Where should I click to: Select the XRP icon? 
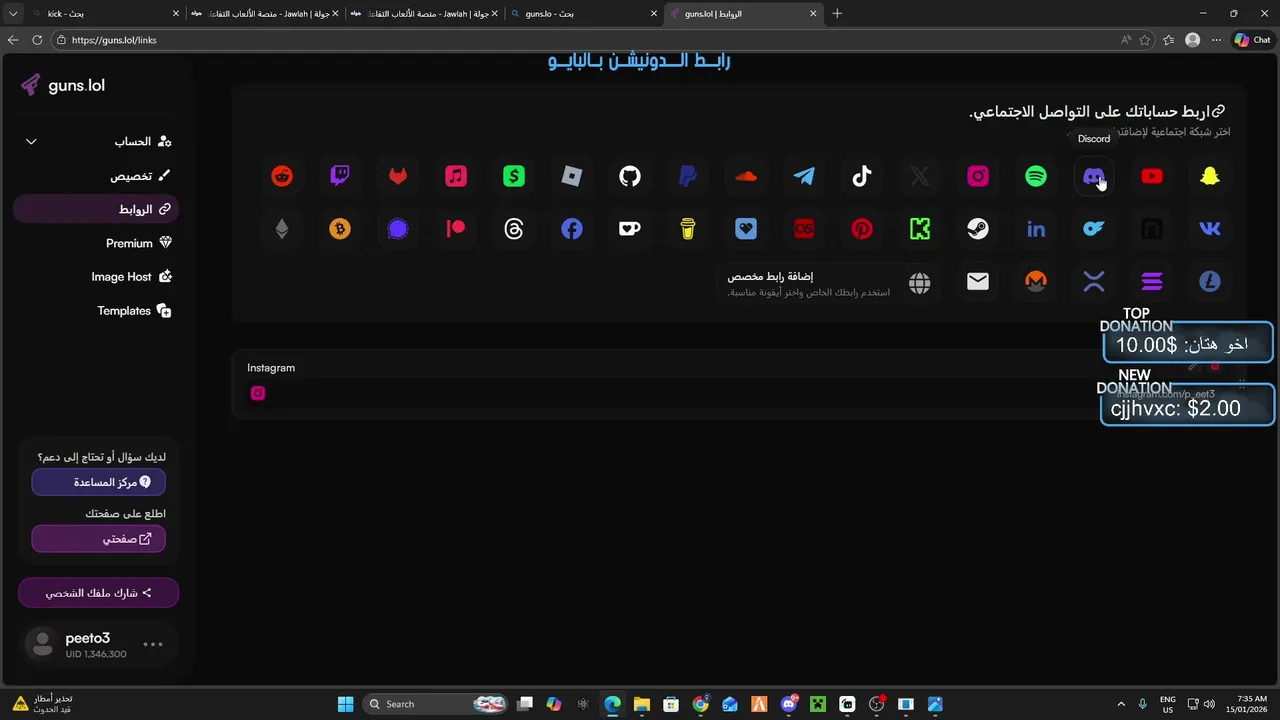pyautogui.click(x=1094, y=283)
